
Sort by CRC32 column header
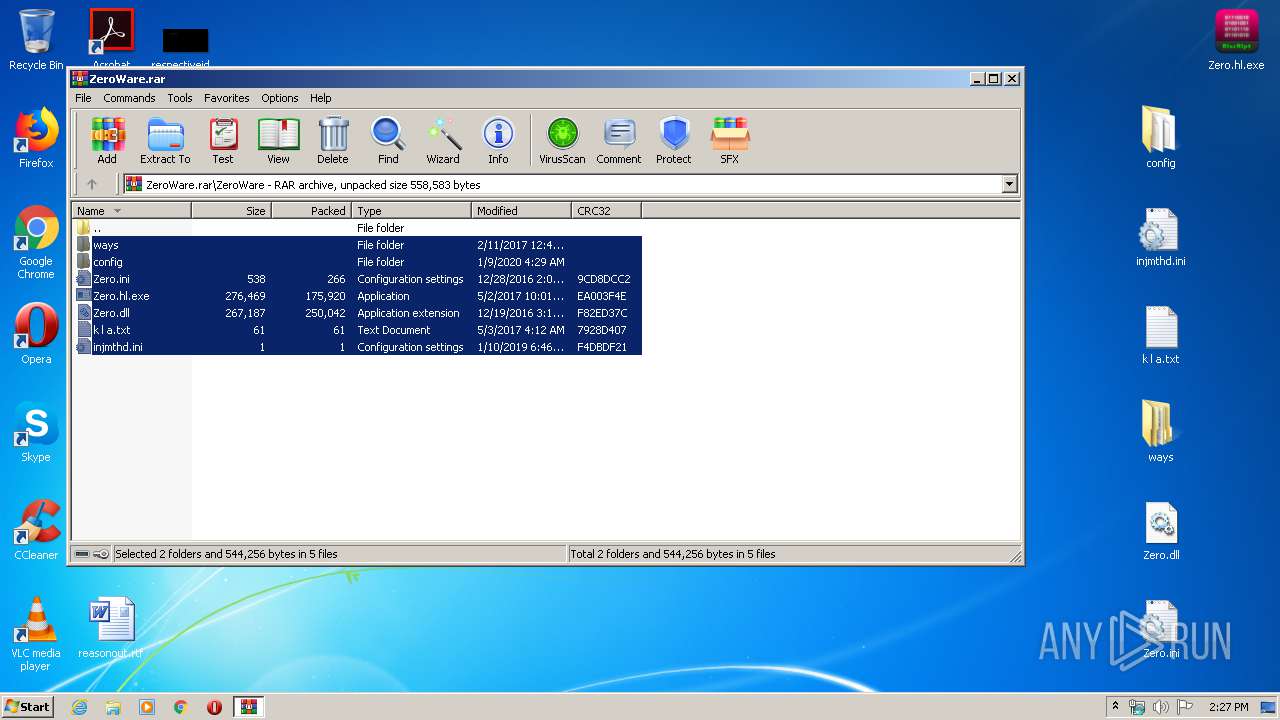[x=606, y=211]
